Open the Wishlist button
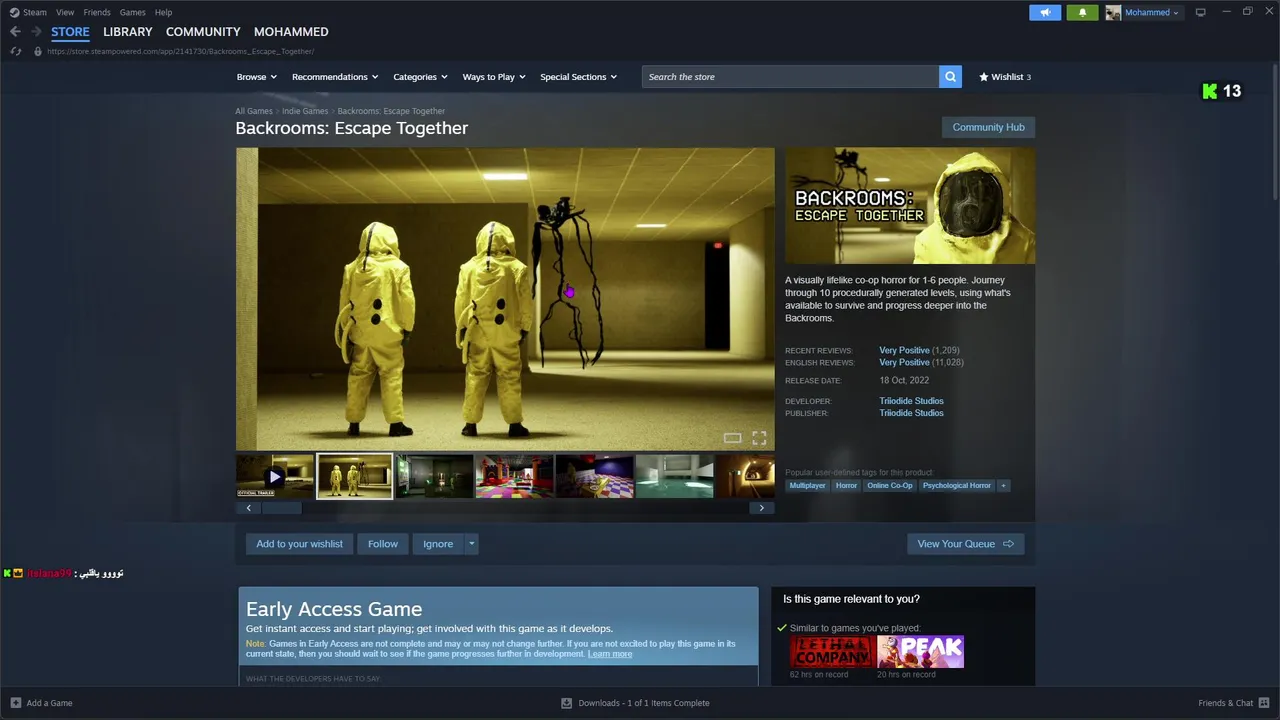Screen dimensions: 1280x720 tap(1004, 77)
